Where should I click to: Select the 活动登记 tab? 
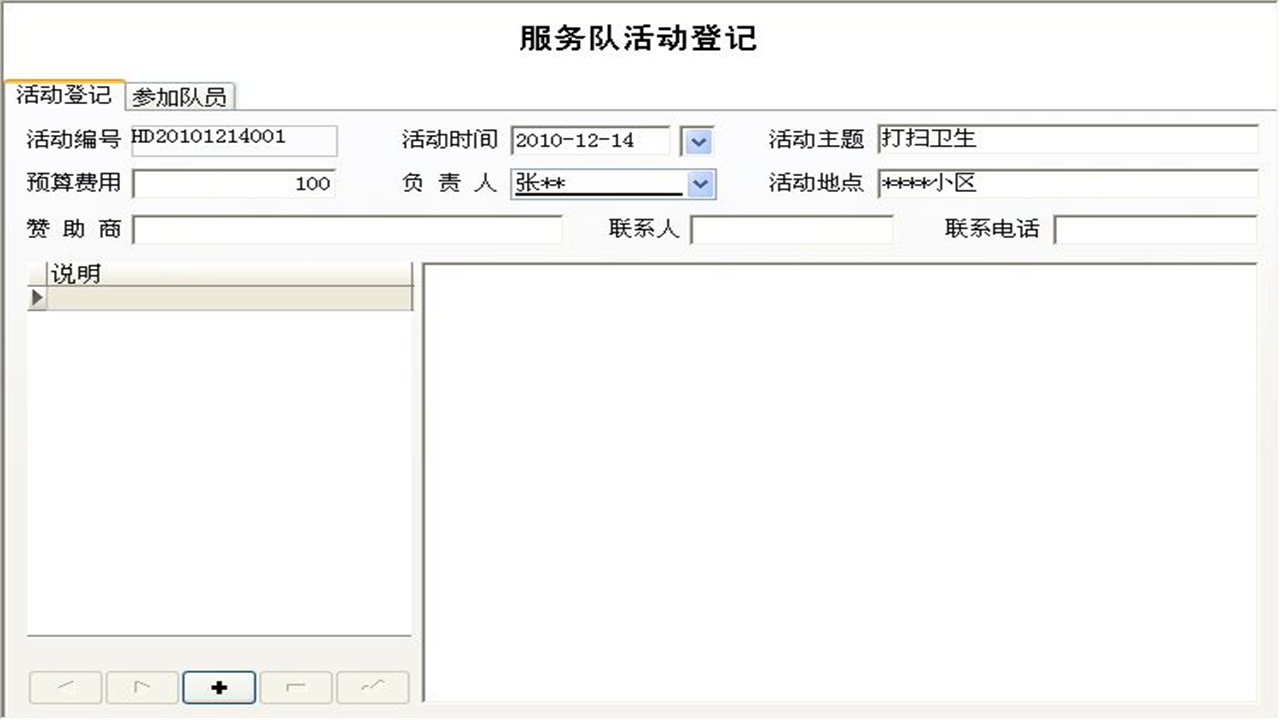coord(64,96)
